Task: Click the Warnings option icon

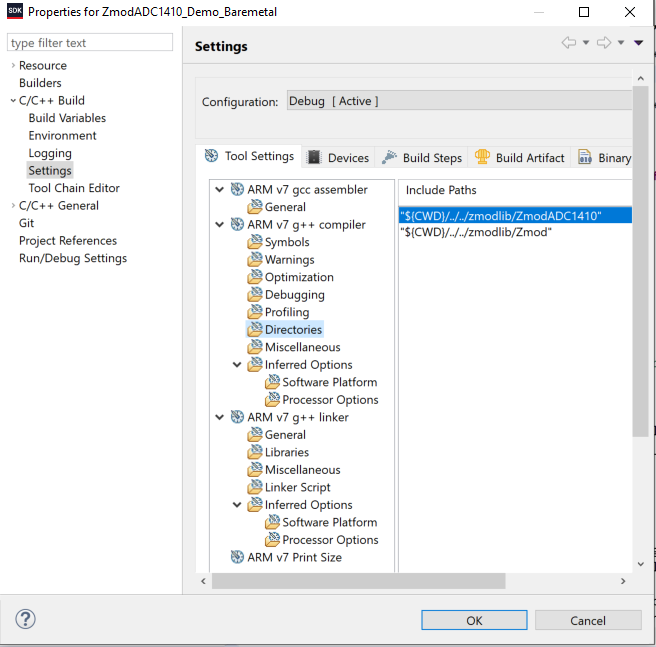Action: pos(254,259)
